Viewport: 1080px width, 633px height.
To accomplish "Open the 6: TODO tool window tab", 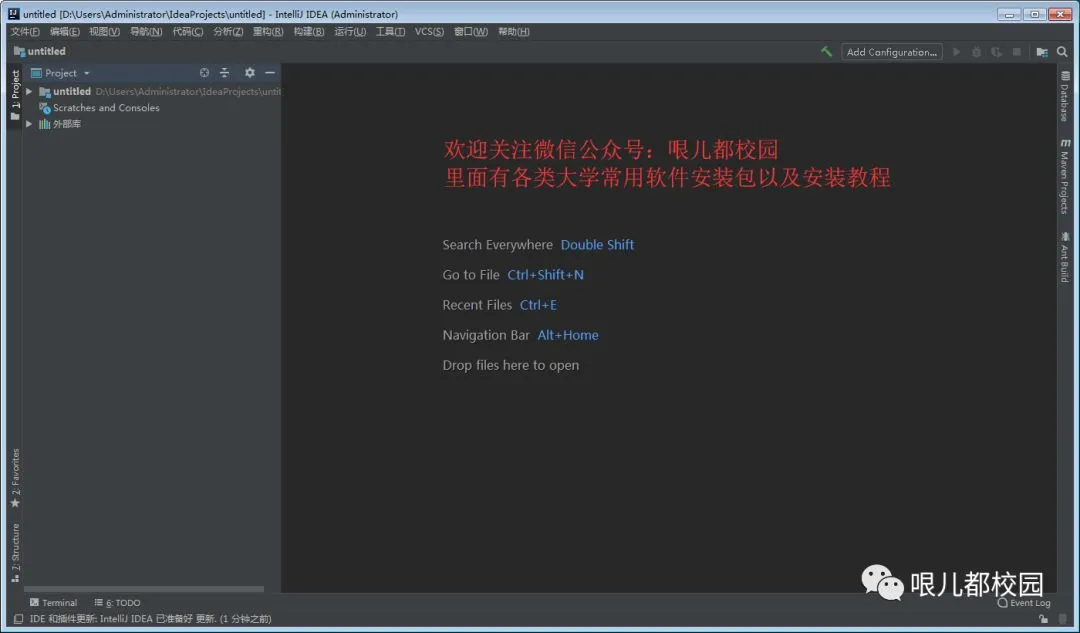I will pos(117,602).
